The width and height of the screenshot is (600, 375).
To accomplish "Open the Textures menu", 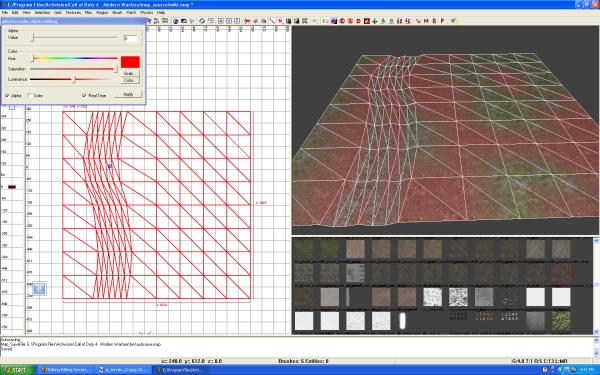I will point(73,13).
